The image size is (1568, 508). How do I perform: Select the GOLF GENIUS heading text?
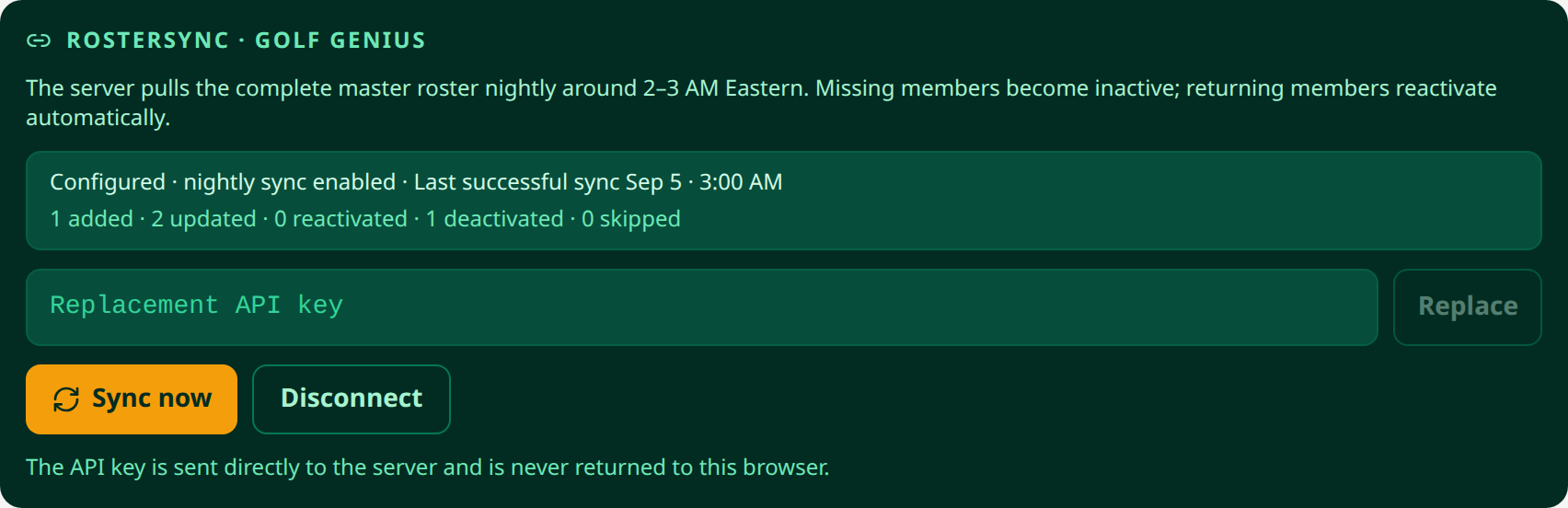pyautogui.click(x=340, y=40)
